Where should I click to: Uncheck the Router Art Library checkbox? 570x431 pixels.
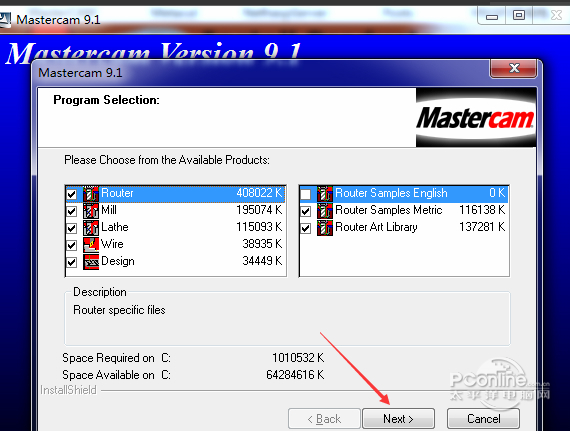306,228
